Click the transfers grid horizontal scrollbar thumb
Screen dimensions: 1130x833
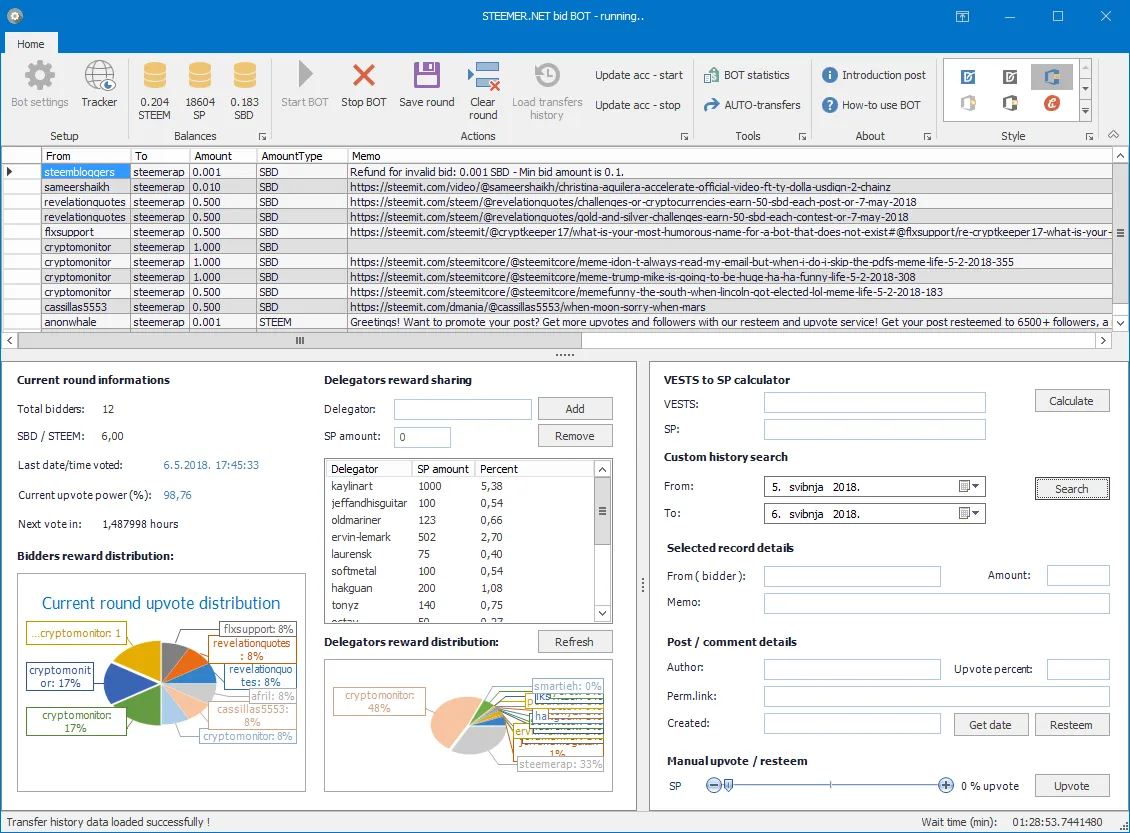(300, 341)
